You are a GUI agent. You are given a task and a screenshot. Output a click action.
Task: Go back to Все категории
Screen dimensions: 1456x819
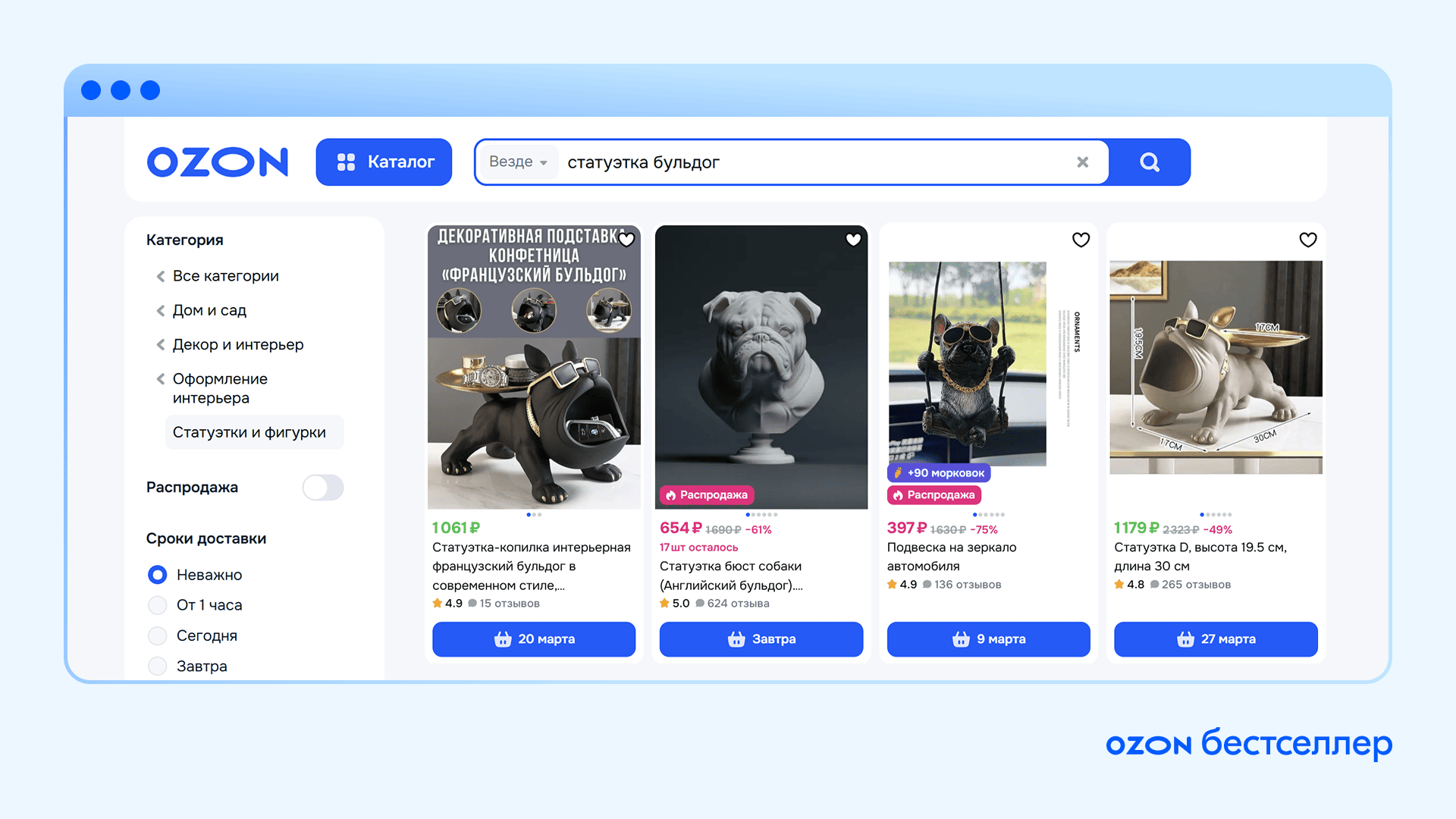point(225,276)
